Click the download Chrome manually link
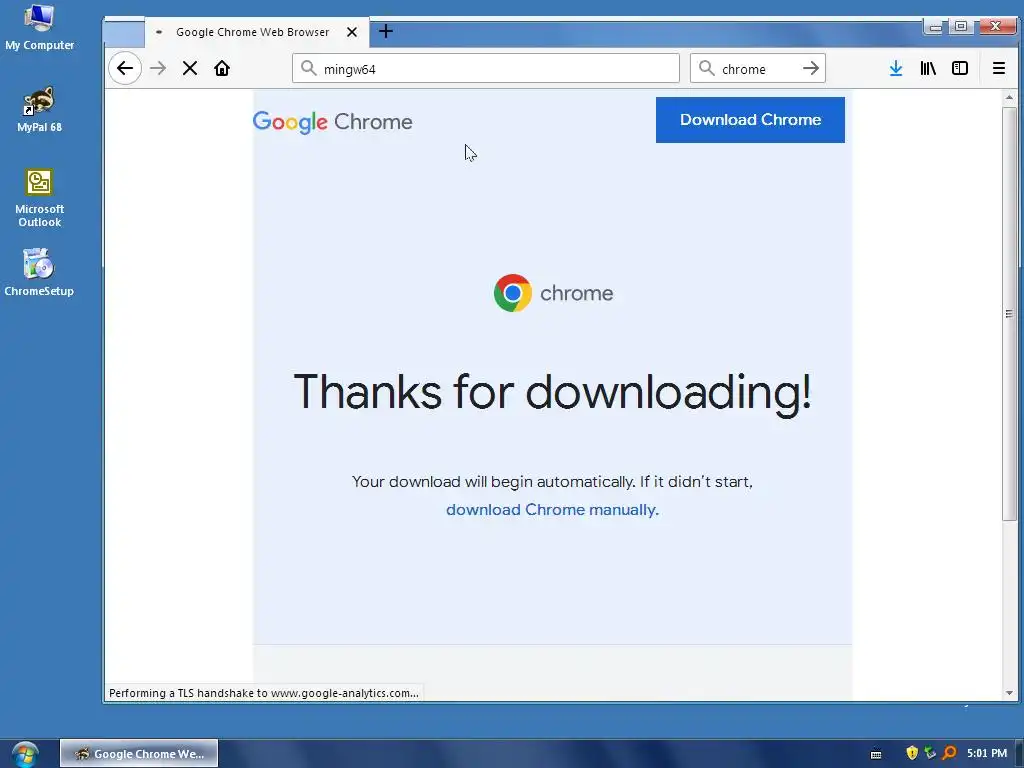 pyautogui.click(x=552, y=510)
